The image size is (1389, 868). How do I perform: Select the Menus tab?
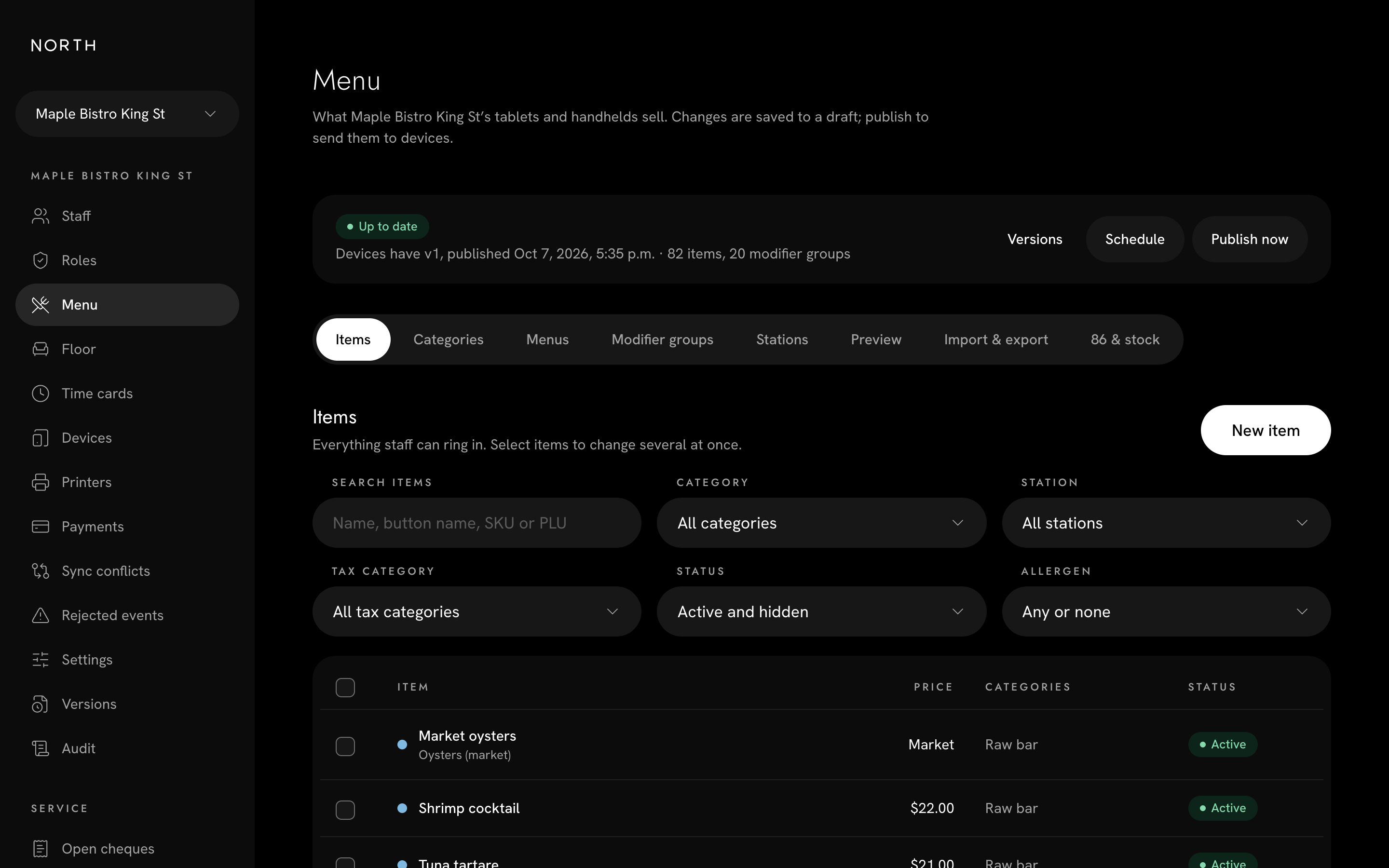(x=547, y=339)
